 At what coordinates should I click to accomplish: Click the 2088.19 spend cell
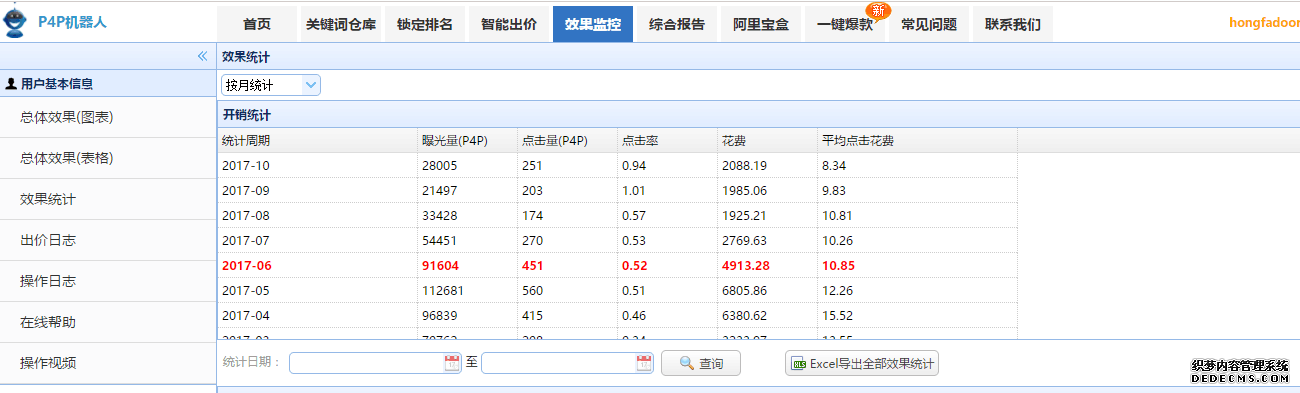[767, 166]
